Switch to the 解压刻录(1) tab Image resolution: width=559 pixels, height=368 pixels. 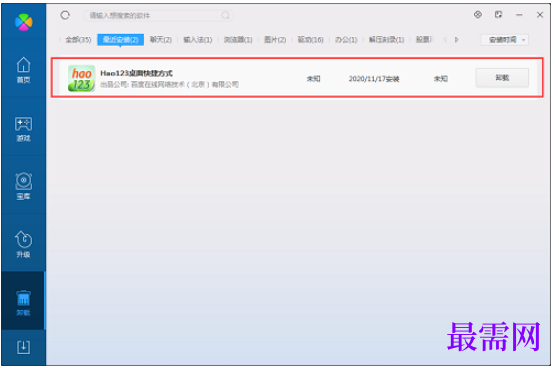[386, 40]
